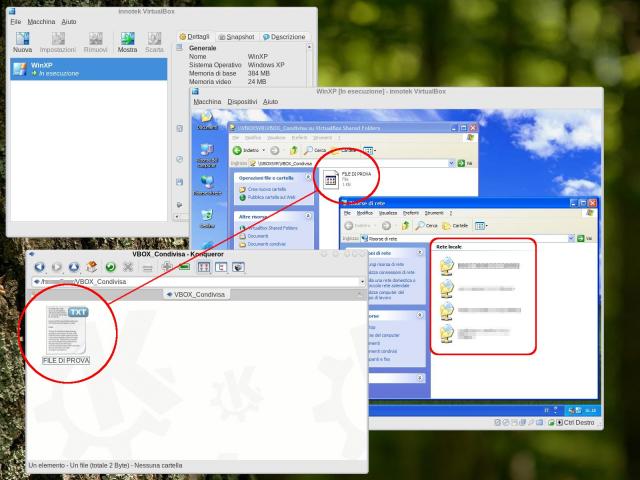Open Aiuto menu in WinXP VM window
Viewport: 640px width, 480px height.
[x=270, y=102]
